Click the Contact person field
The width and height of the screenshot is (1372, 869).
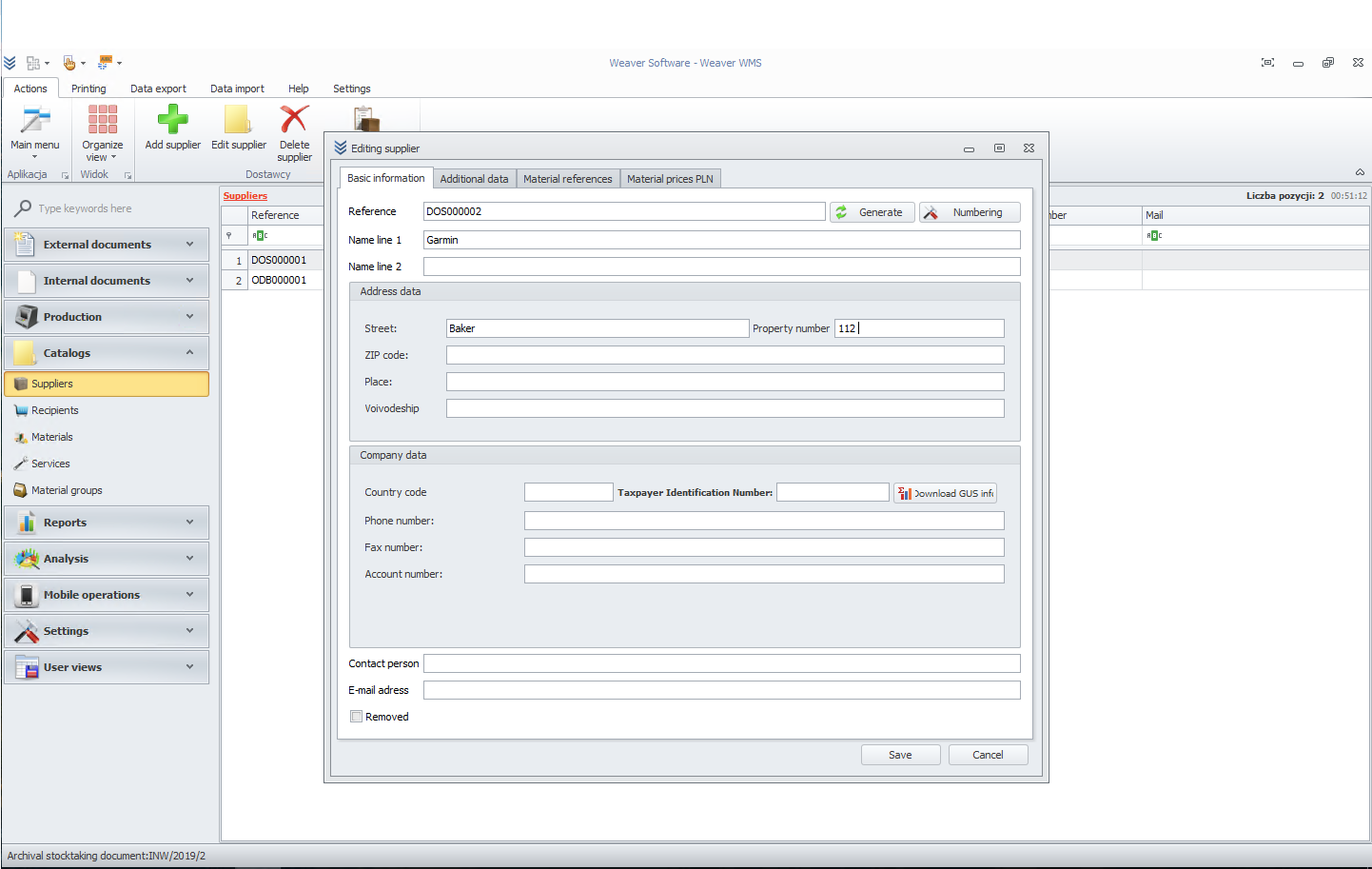click(722, 663)
